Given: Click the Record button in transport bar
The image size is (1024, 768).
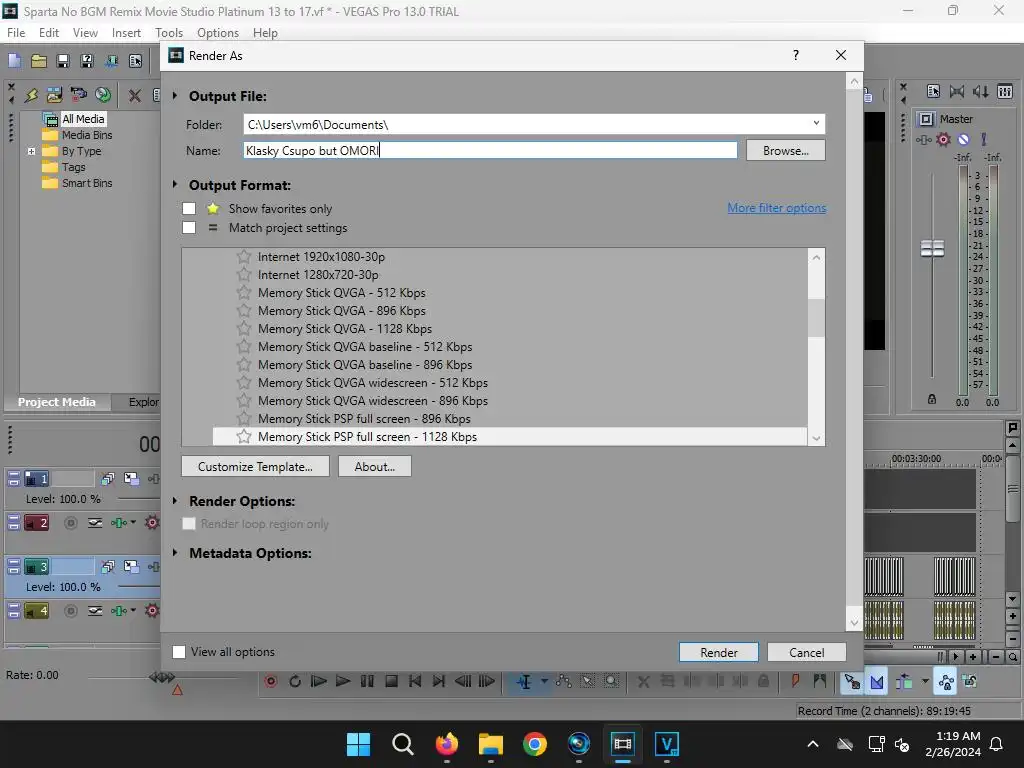Looking at the screenshot, I should tap(270, 681).
